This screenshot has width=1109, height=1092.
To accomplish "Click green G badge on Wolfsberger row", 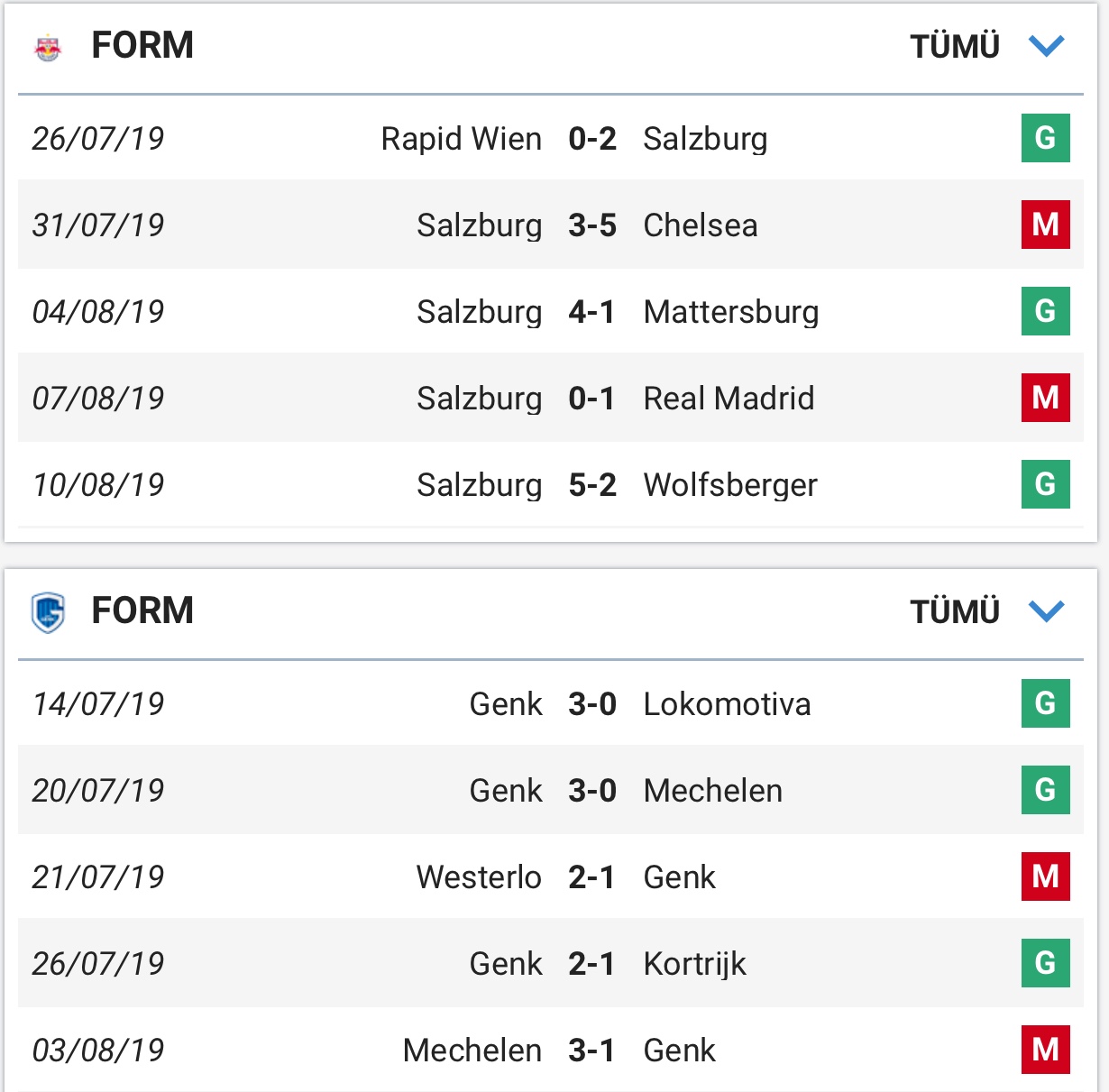I will pyautogui.click(x=1045, y=484).
